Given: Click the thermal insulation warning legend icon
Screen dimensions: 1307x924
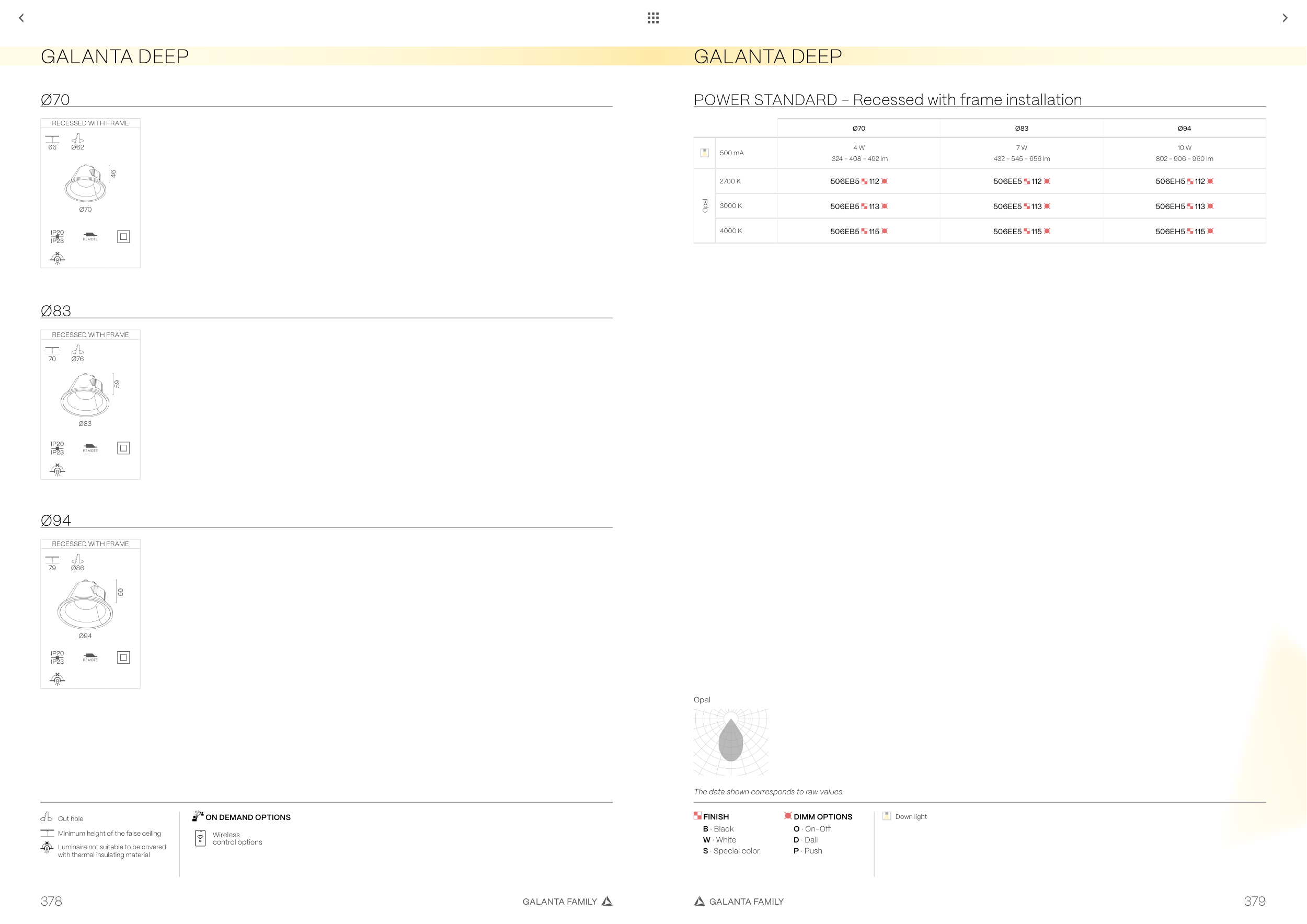Looking at the screenshot, I should click(x=47, y=848).
